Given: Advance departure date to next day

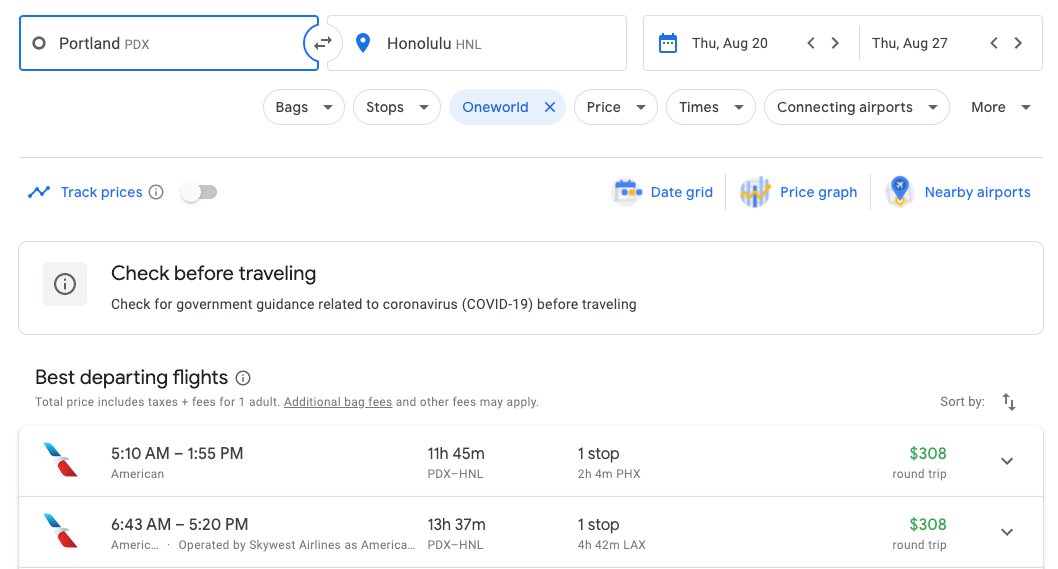Looking at the screenshot, I should pyautogui.click(x=835, y=43).
